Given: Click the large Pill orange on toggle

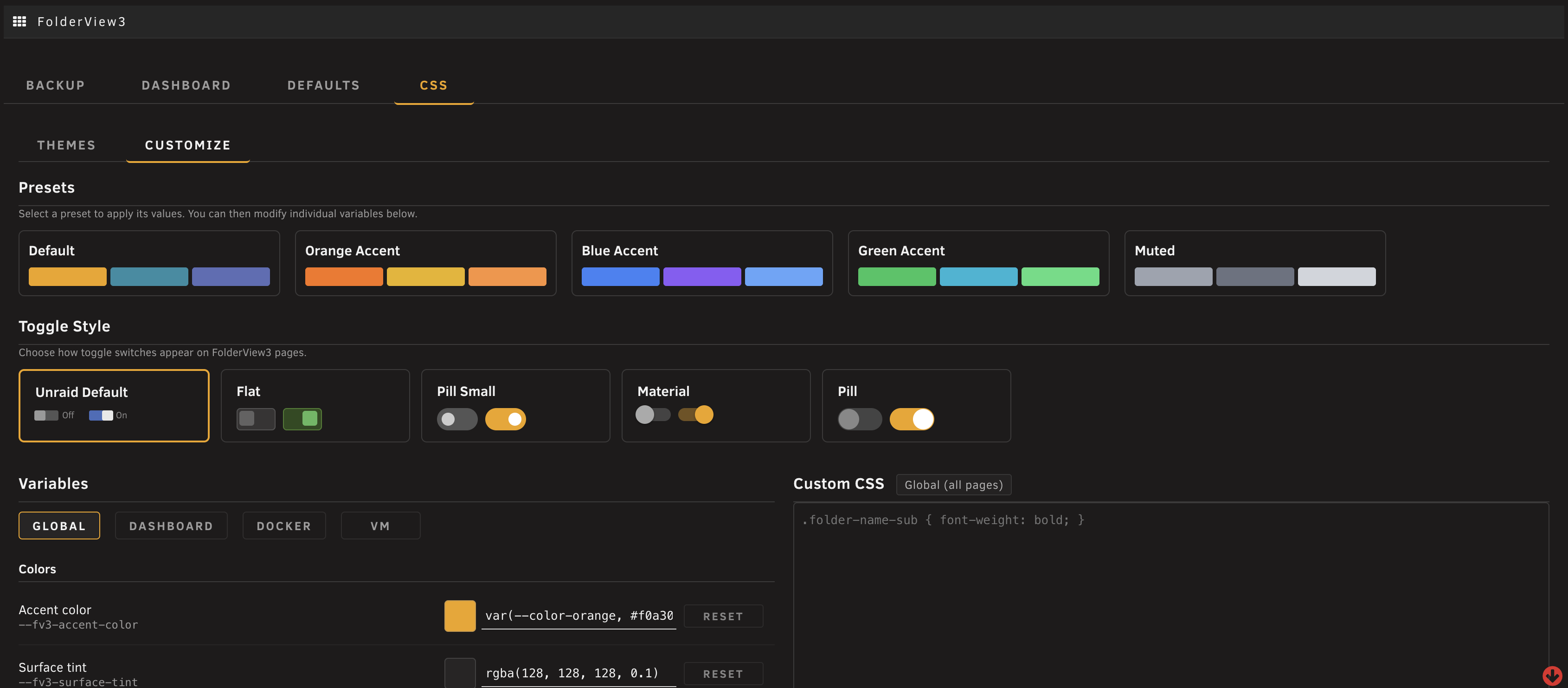Looking at the screenshot, I should [x=912, y=419].
